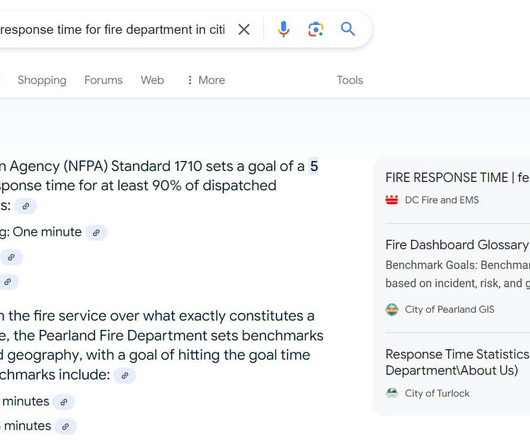Clear the search box with the X icon

click(x=244, y=29)
